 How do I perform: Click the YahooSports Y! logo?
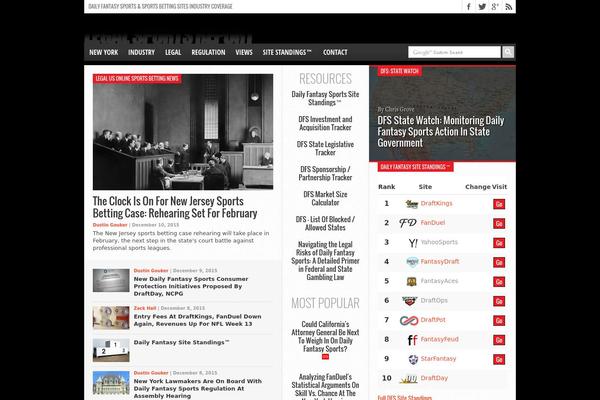point(413,243)
